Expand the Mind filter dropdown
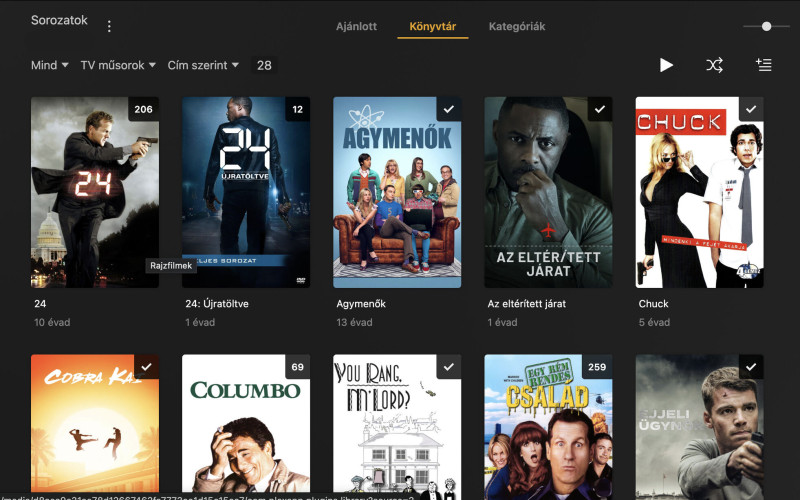The image size is (800, 500). point(49,65)
